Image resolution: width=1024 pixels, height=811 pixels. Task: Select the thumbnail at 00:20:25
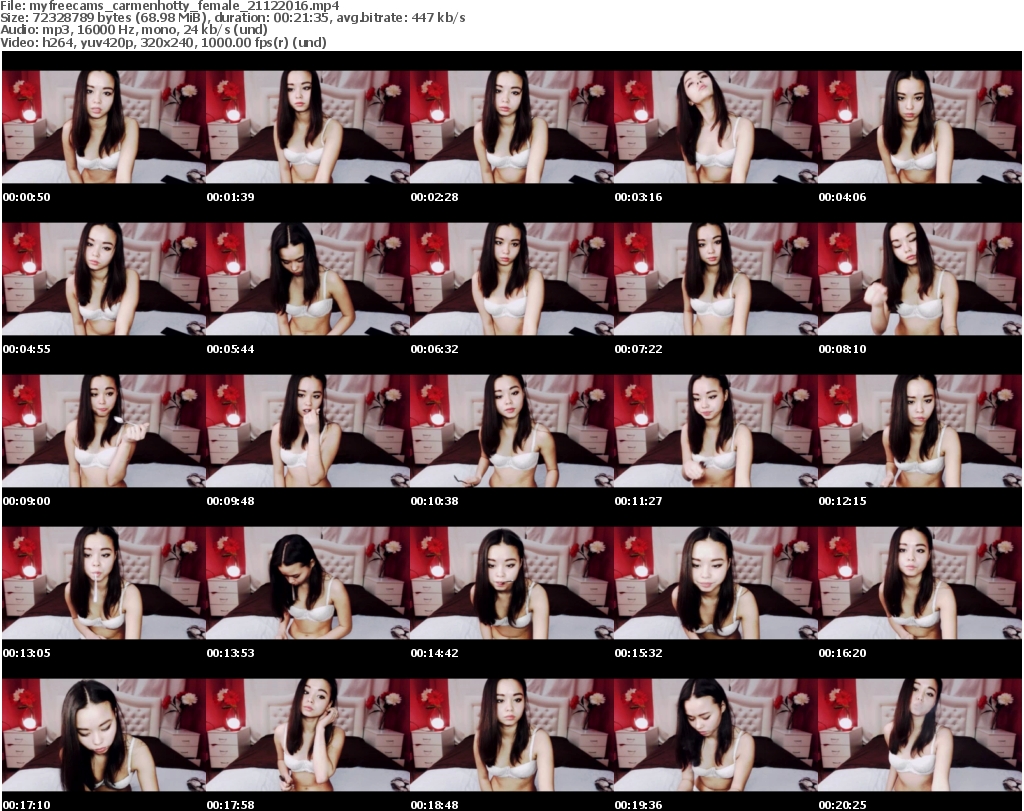[x=919, y=735]
